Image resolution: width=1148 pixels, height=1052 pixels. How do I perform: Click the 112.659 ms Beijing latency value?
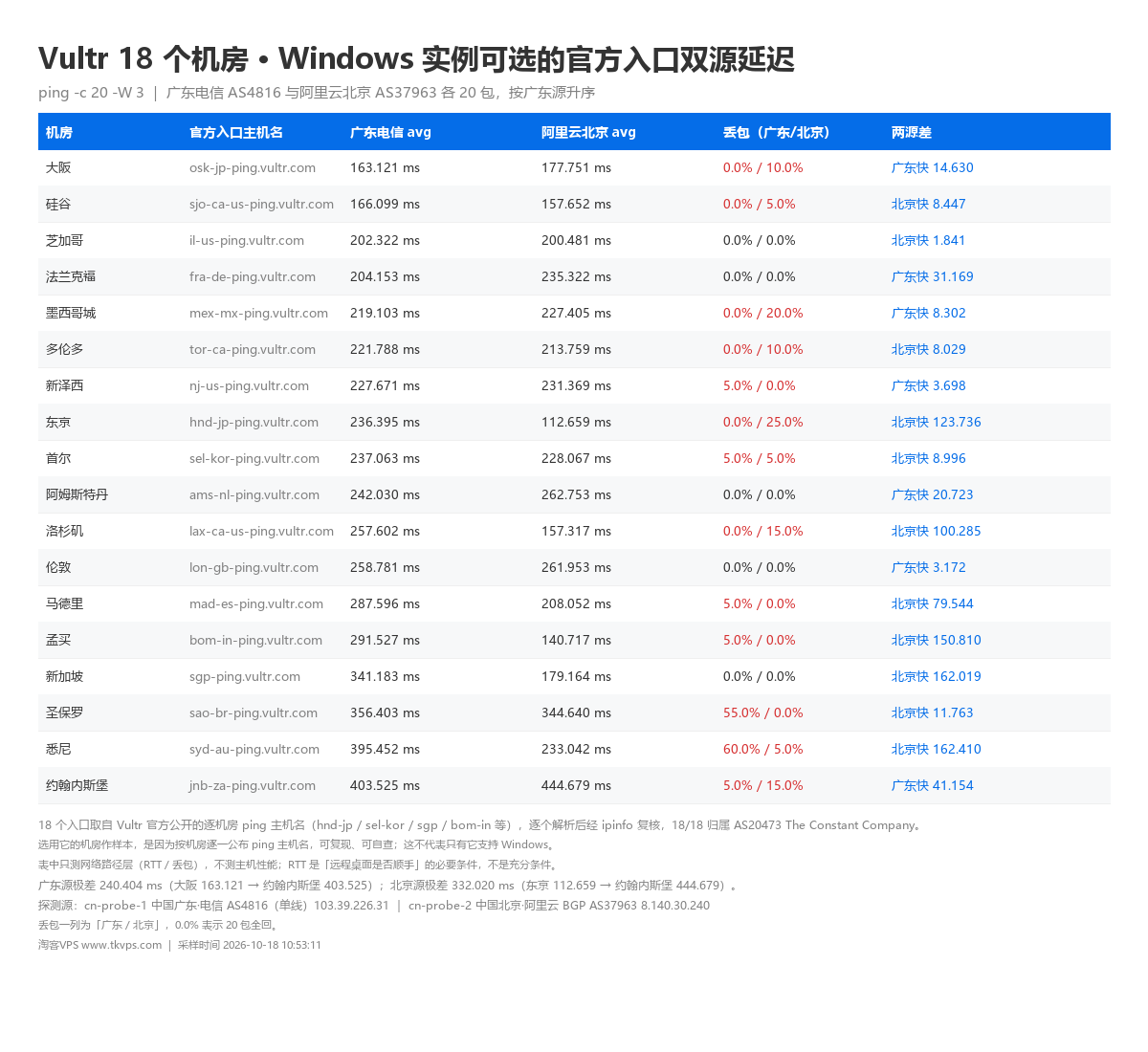click(576, 422)
